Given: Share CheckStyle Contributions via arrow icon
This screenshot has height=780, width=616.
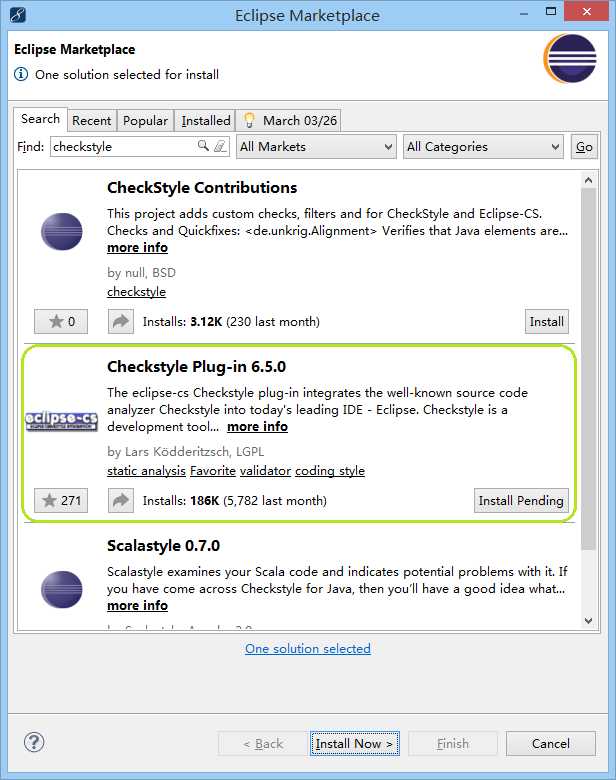Looking at the screenshot, I should (x=121, y=321).
